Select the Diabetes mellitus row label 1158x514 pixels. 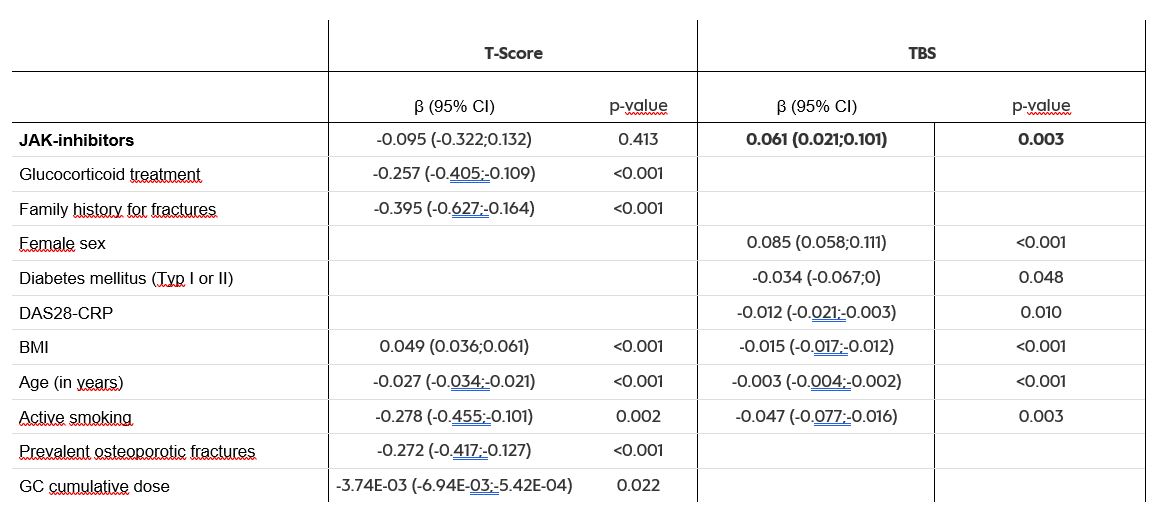tap(126, 278)
